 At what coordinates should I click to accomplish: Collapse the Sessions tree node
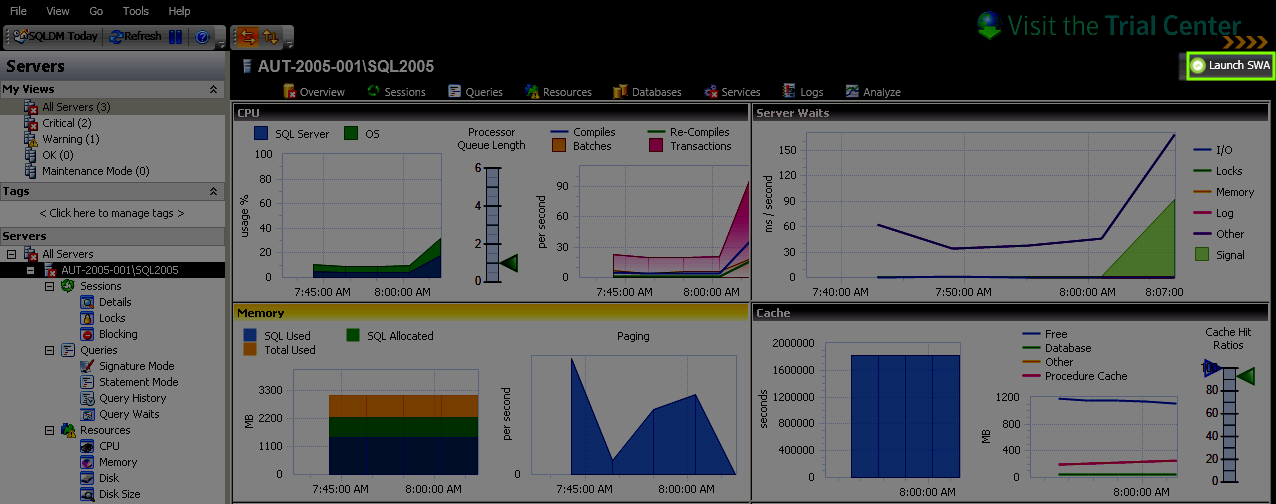[50, 286]
